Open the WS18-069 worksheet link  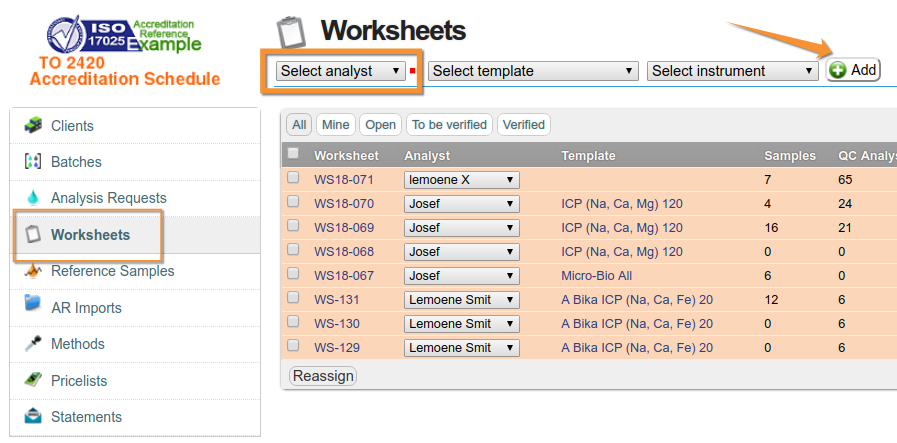343,227
